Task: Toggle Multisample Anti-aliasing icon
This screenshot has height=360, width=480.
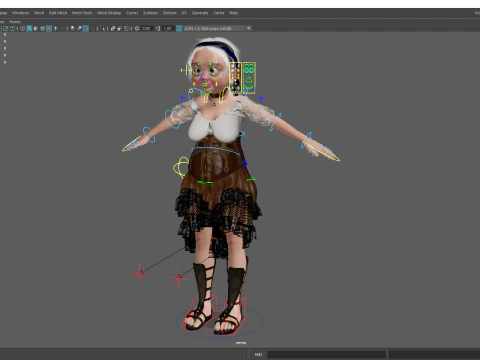Action: [x=86, y=28]
